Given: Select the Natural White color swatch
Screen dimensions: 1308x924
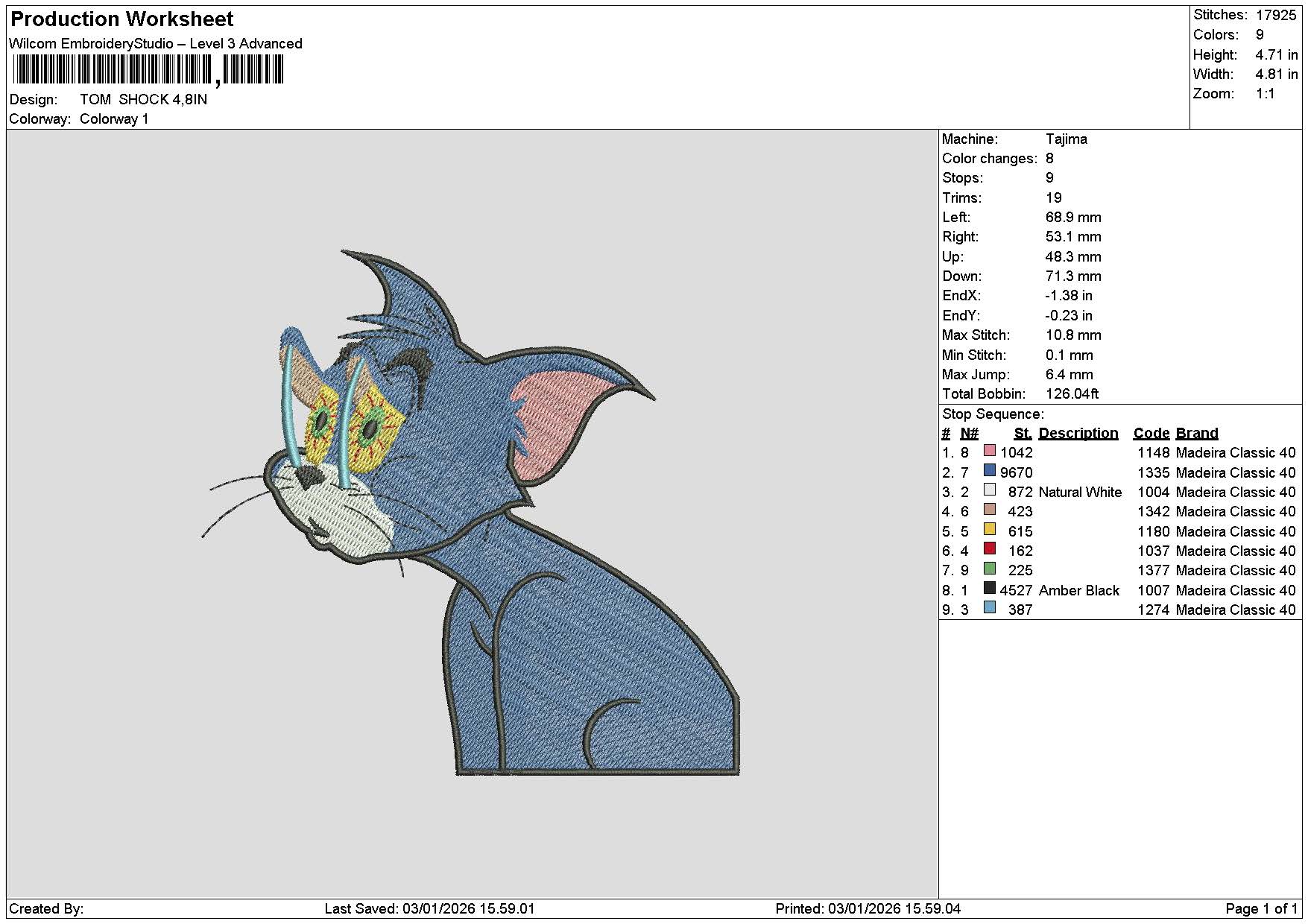Looking at the screenshot, I should pyautogui.click(x=990, y=490).
